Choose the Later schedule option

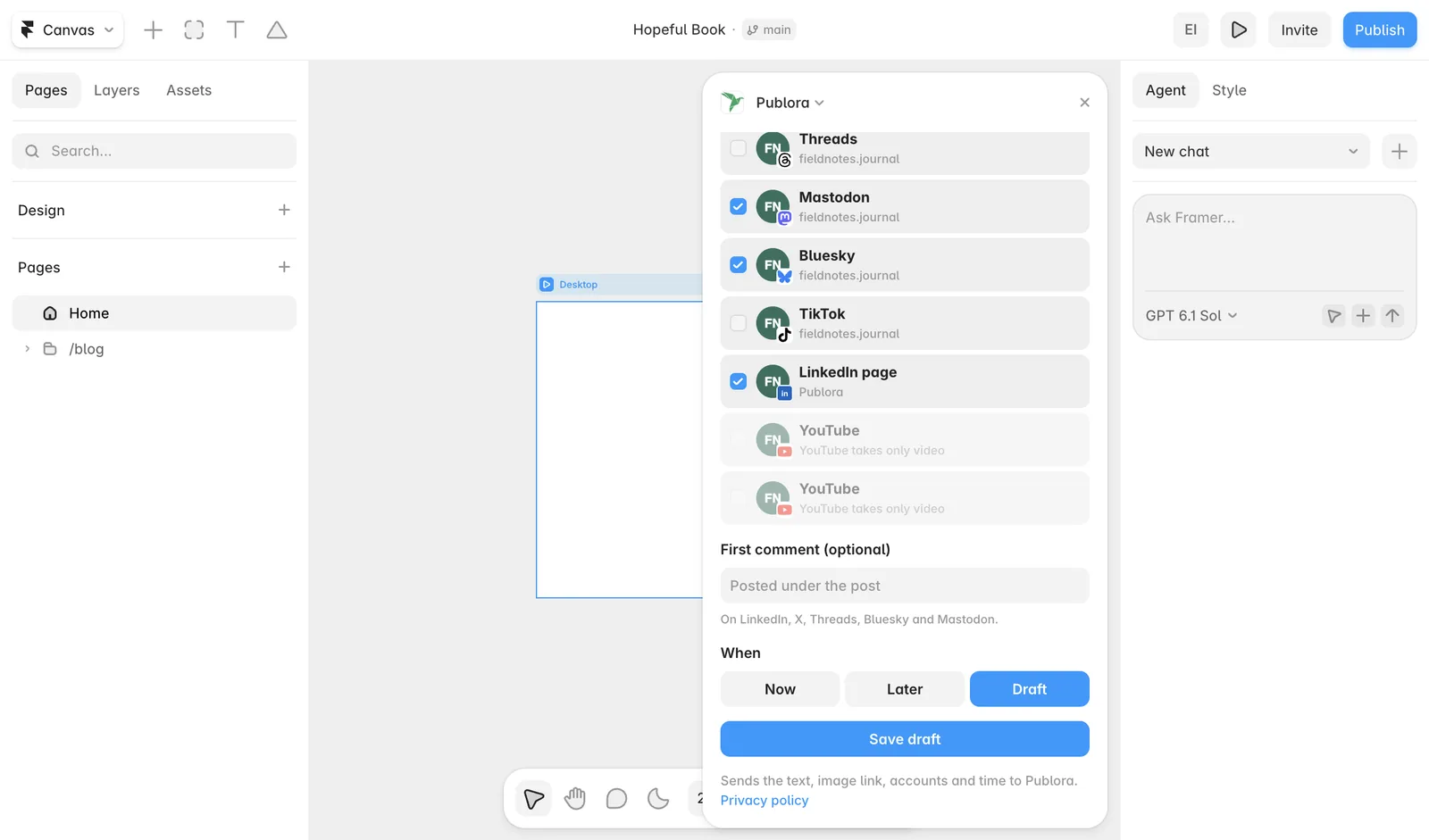(905, 689)
